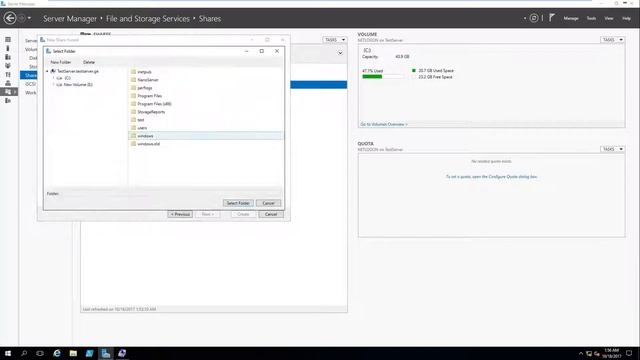640x360 pixels.
Task: Click the New Volume (E:) drive icon
Action: (x=59, y=84)
